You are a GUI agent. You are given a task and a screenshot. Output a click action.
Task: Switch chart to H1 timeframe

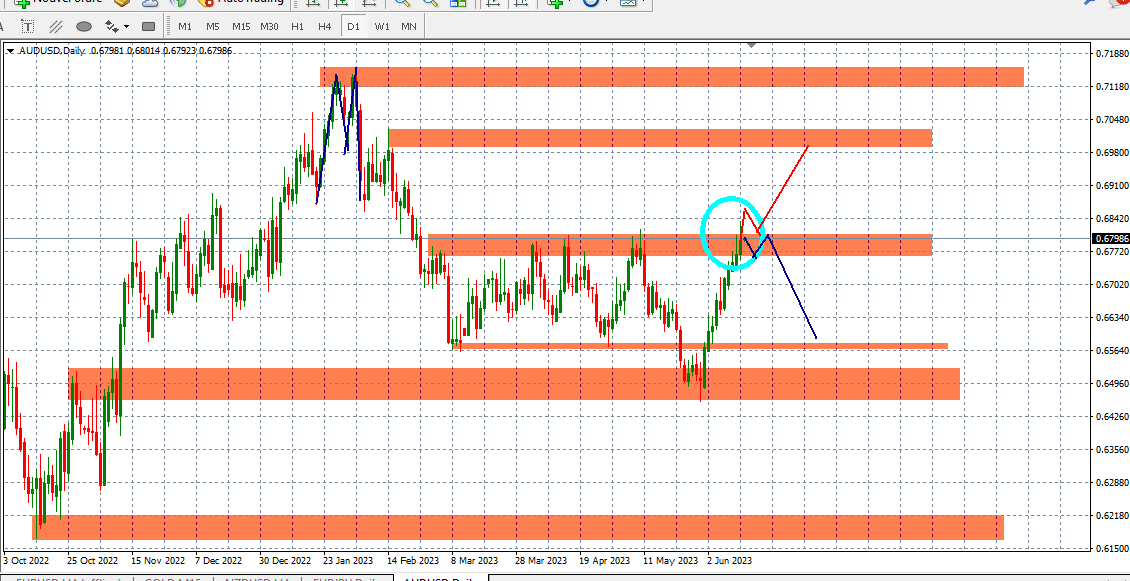pyautogui.click(x=298, y=27)
